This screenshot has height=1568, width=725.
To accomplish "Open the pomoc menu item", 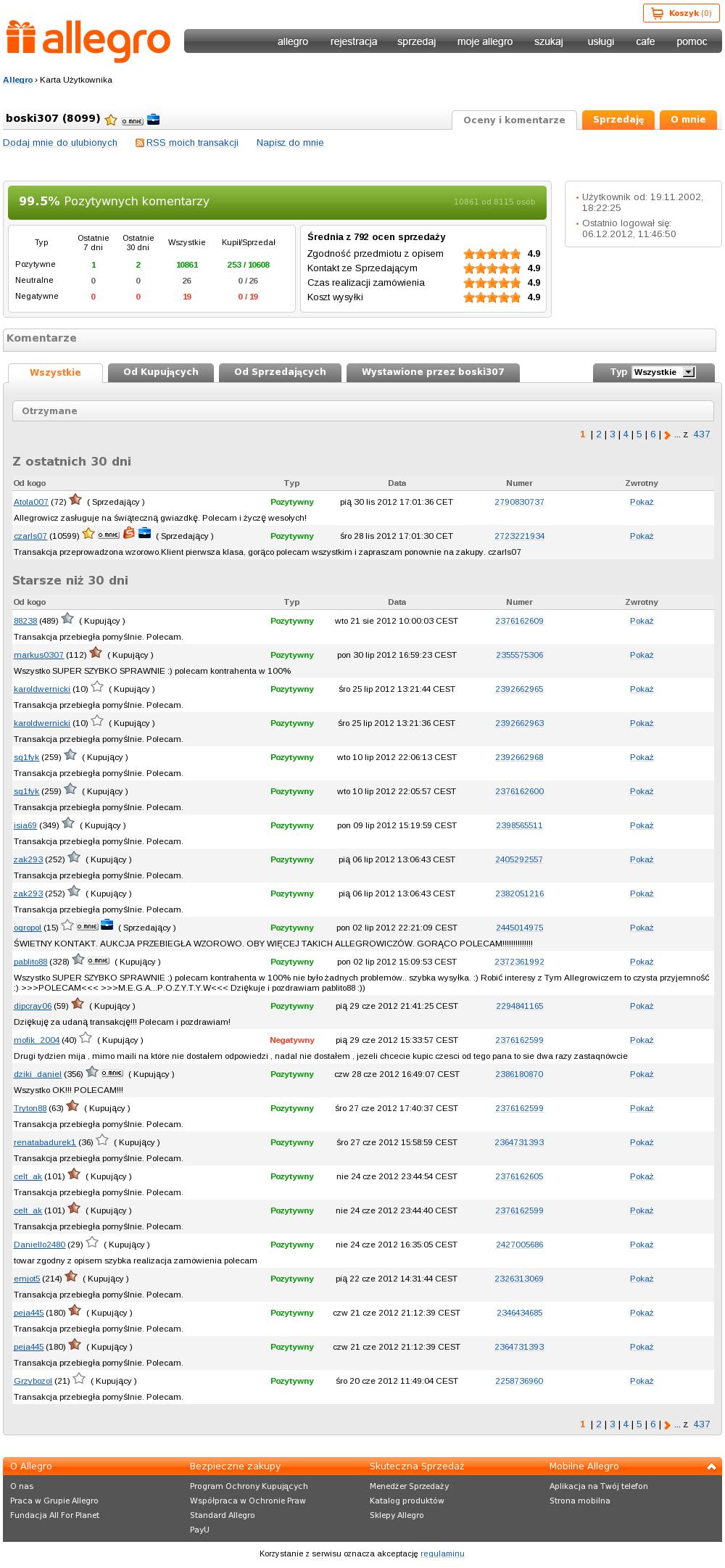I will [x=692, y=41].
